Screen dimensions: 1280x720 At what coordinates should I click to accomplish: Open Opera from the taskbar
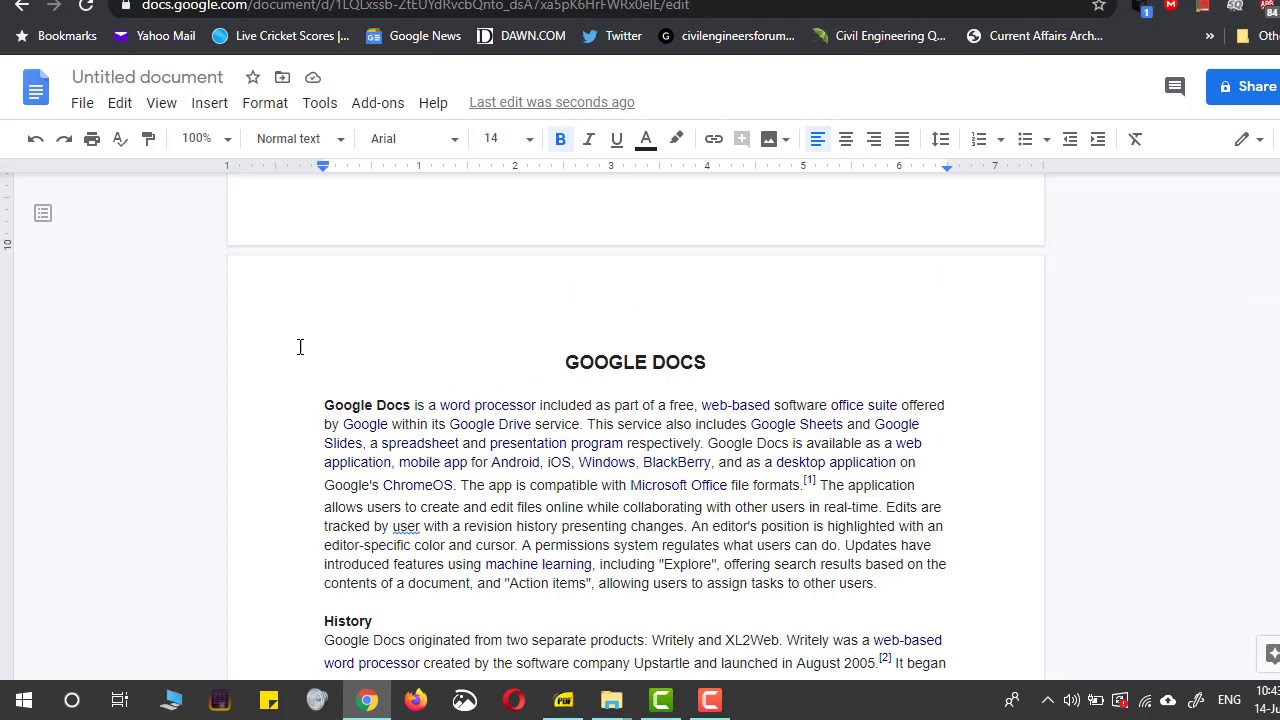pyautogui.click(x=514, y=700)
